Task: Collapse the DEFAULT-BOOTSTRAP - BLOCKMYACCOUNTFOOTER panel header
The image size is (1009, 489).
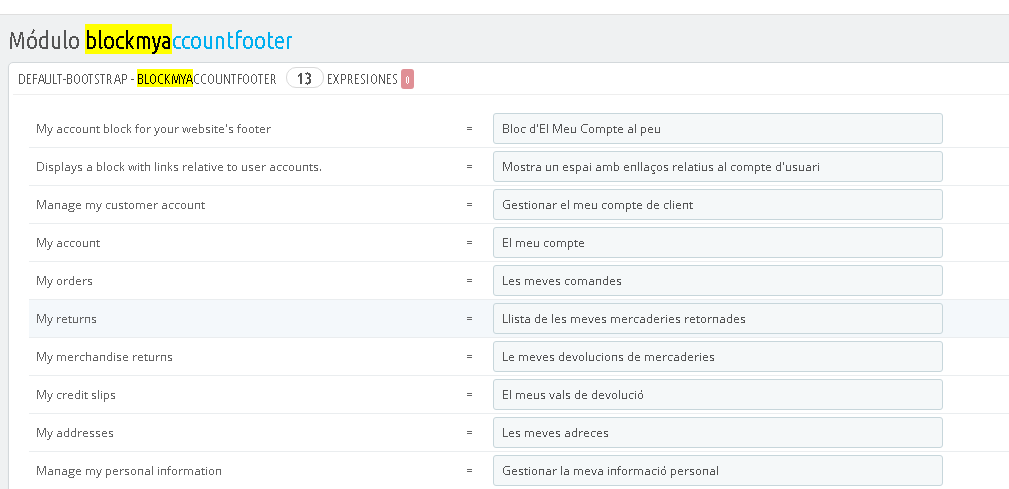Action: point(147,79)
